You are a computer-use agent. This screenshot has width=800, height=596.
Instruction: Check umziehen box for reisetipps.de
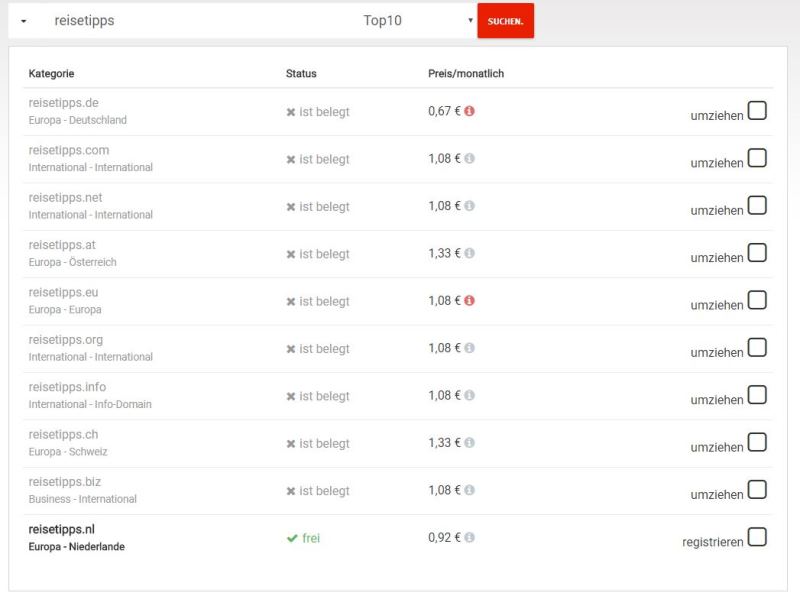pos(757,110)
